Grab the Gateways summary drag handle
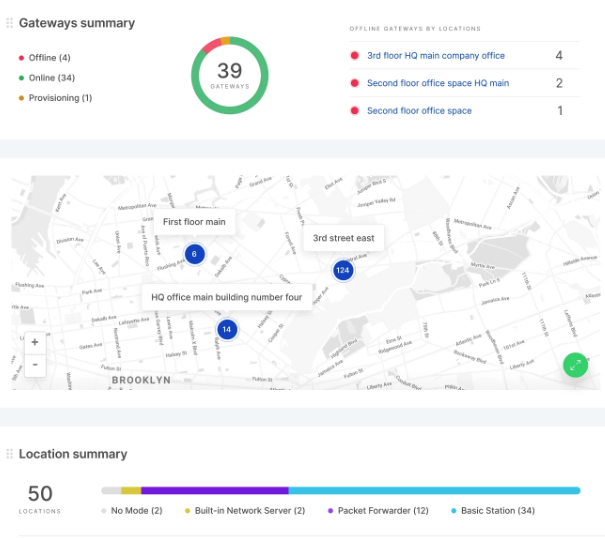This screenshot has height=538, width=605. (11, 23)
